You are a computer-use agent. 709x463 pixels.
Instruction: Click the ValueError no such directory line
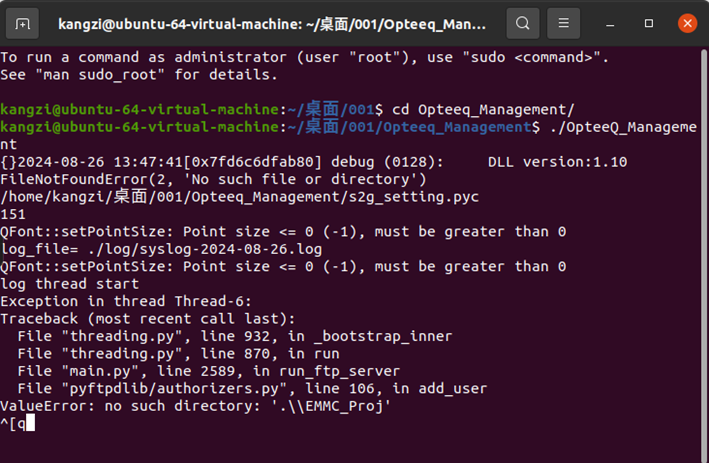[194, 406]
